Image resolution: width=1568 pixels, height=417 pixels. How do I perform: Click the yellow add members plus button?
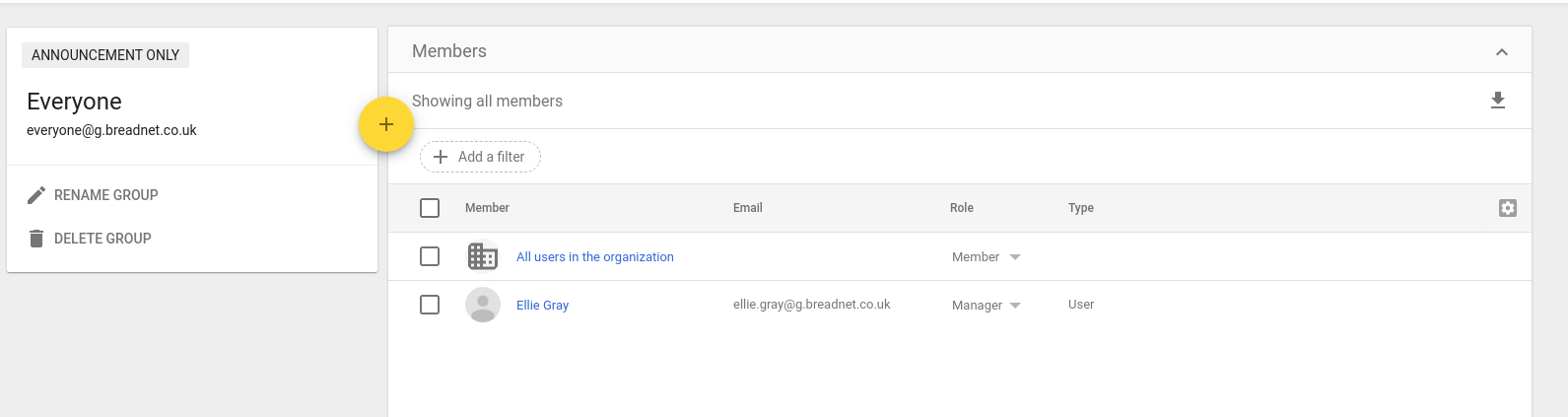click(385, 125)
